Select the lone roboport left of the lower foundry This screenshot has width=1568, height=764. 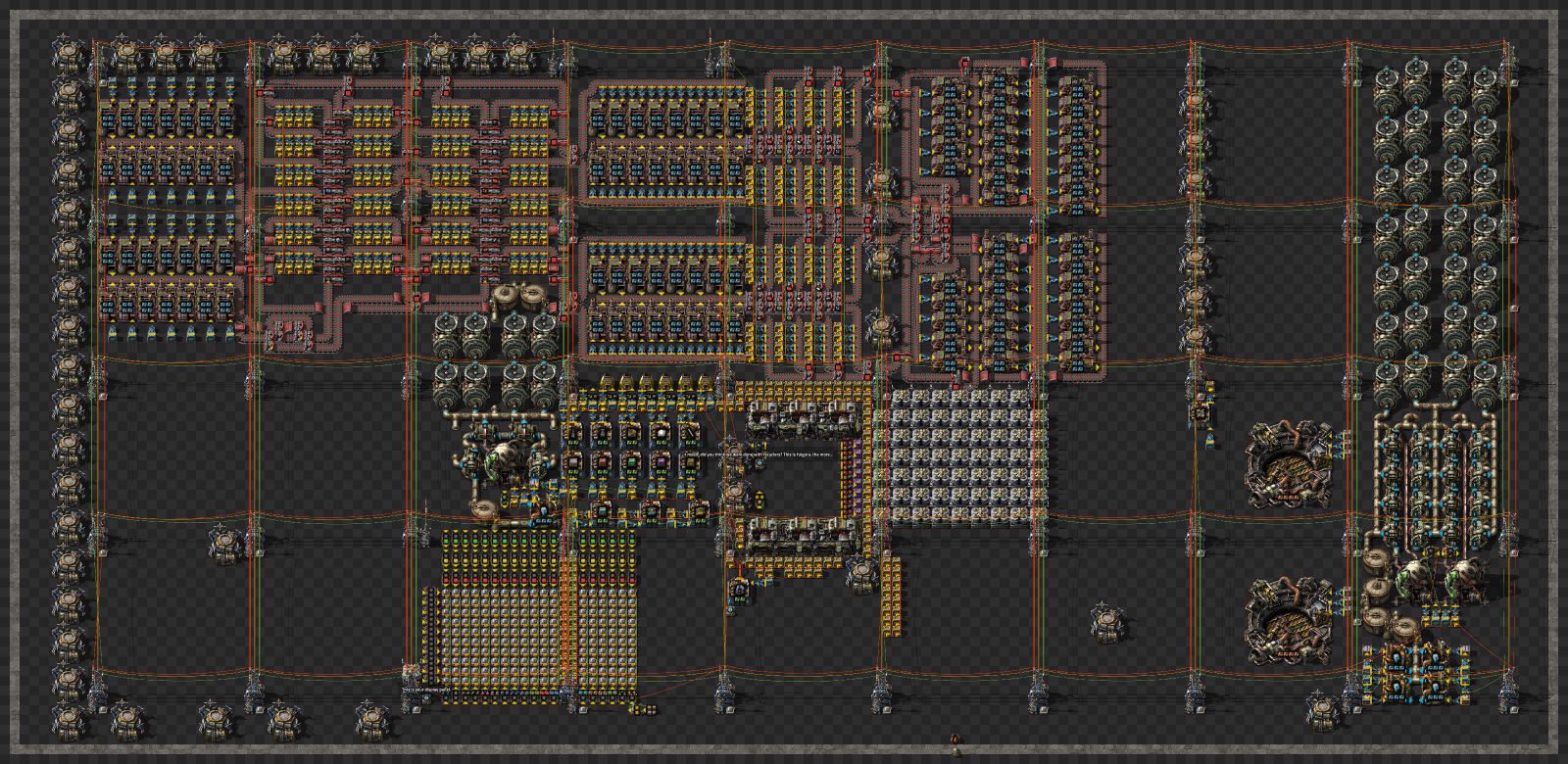pyautogui.click(x=1107, y=621)
